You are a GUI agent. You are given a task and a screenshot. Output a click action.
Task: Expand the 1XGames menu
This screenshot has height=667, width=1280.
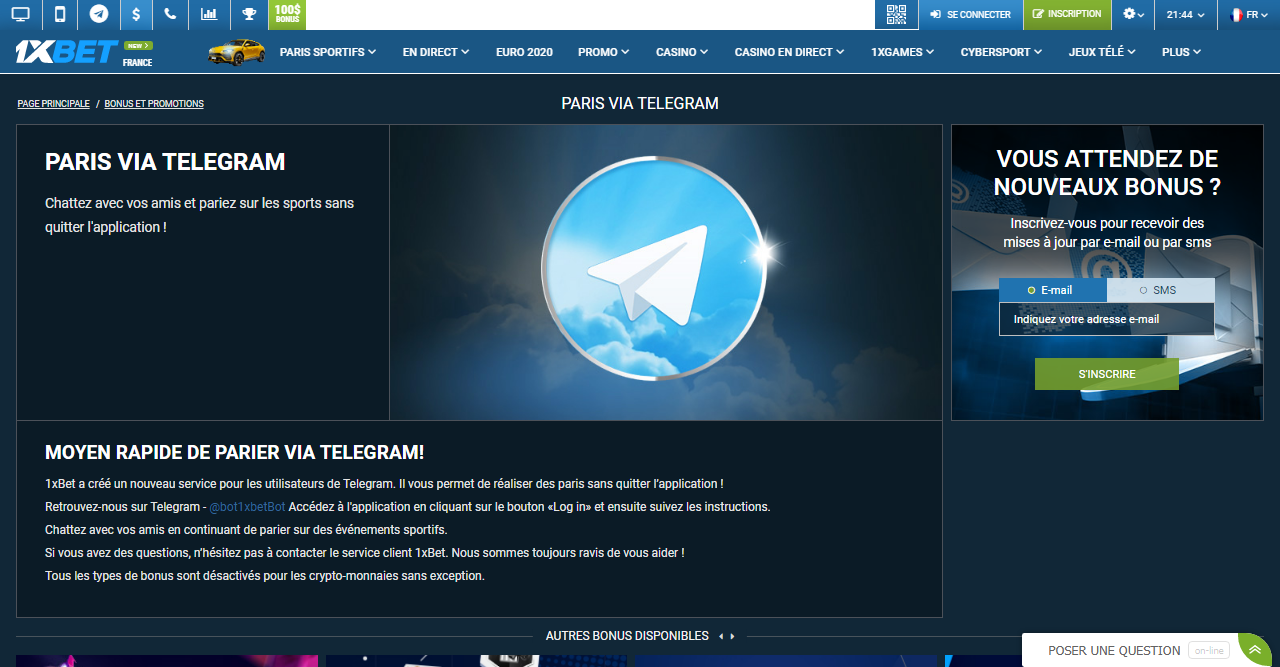pyautogui.click(x=903, y=52)
